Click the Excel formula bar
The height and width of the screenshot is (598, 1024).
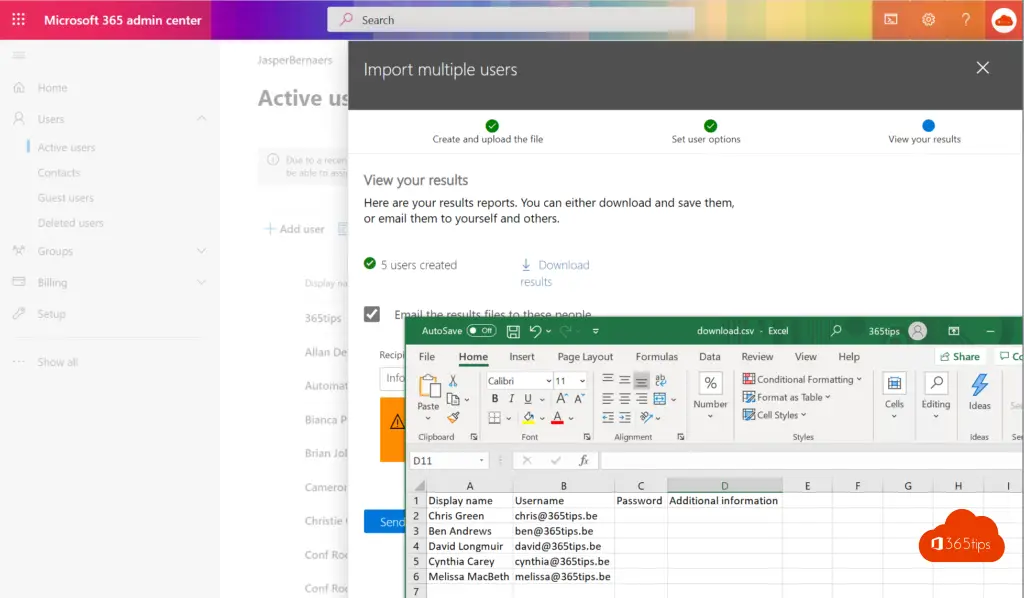(811, 460)
